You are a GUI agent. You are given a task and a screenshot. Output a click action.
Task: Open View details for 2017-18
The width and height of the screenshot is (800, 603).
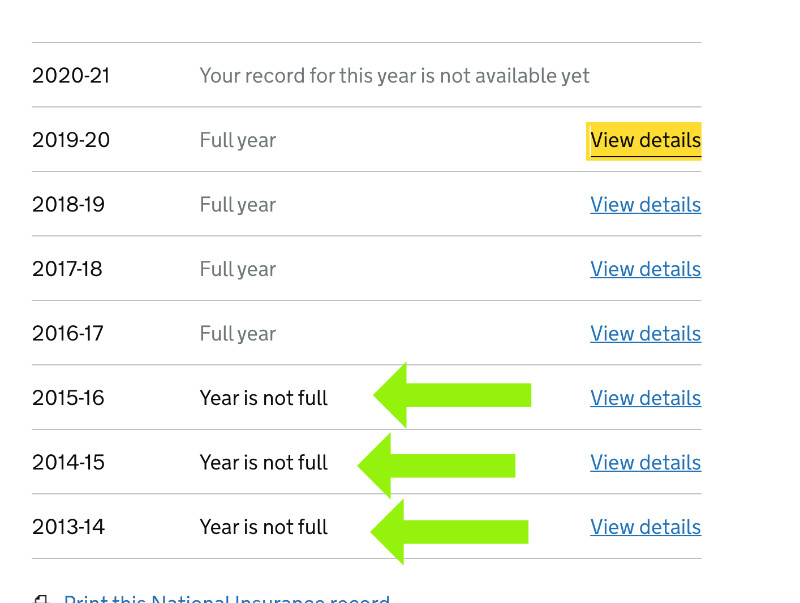645,269
